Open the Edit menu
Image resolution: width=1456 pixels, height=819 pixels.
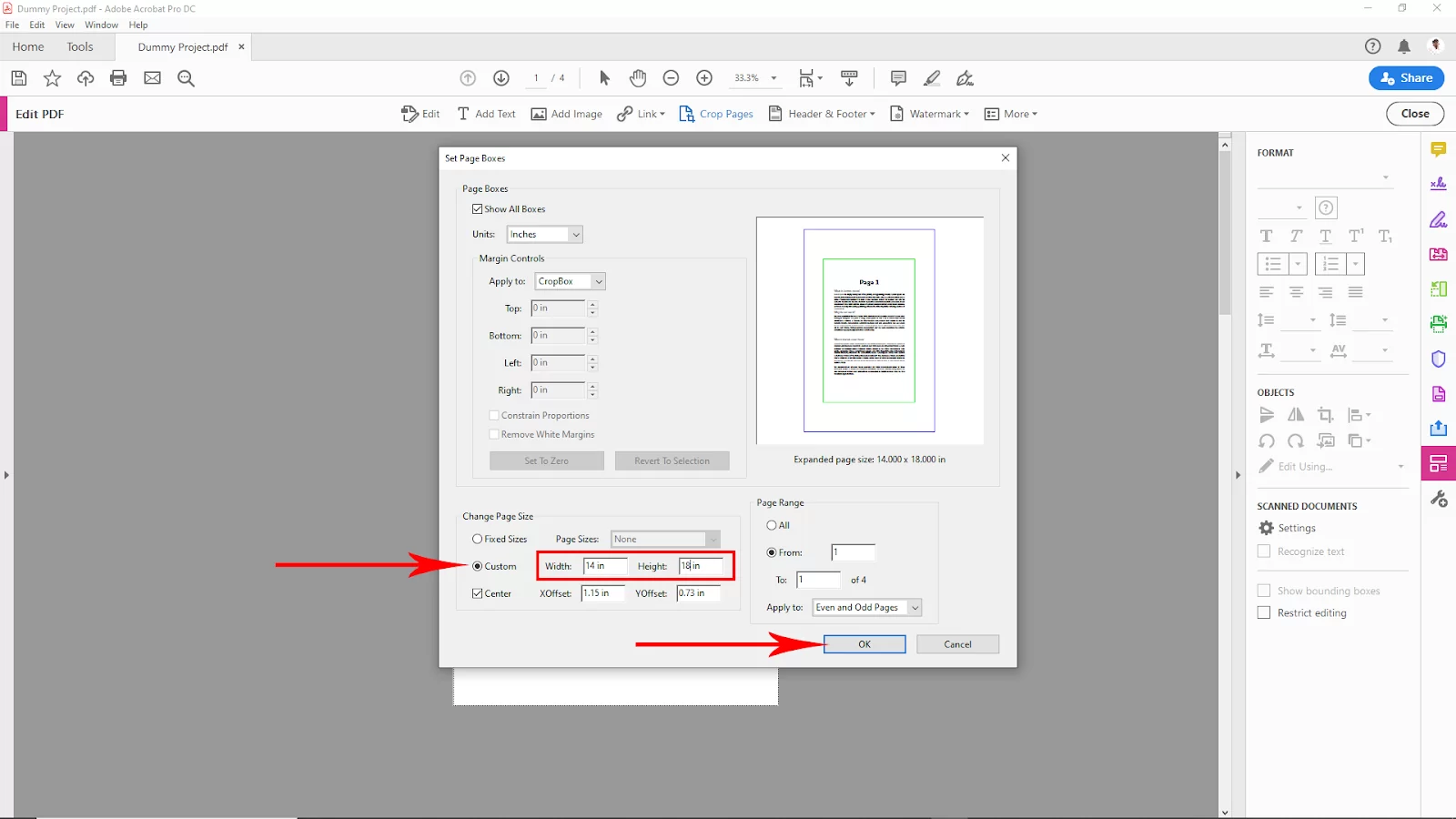37,25
